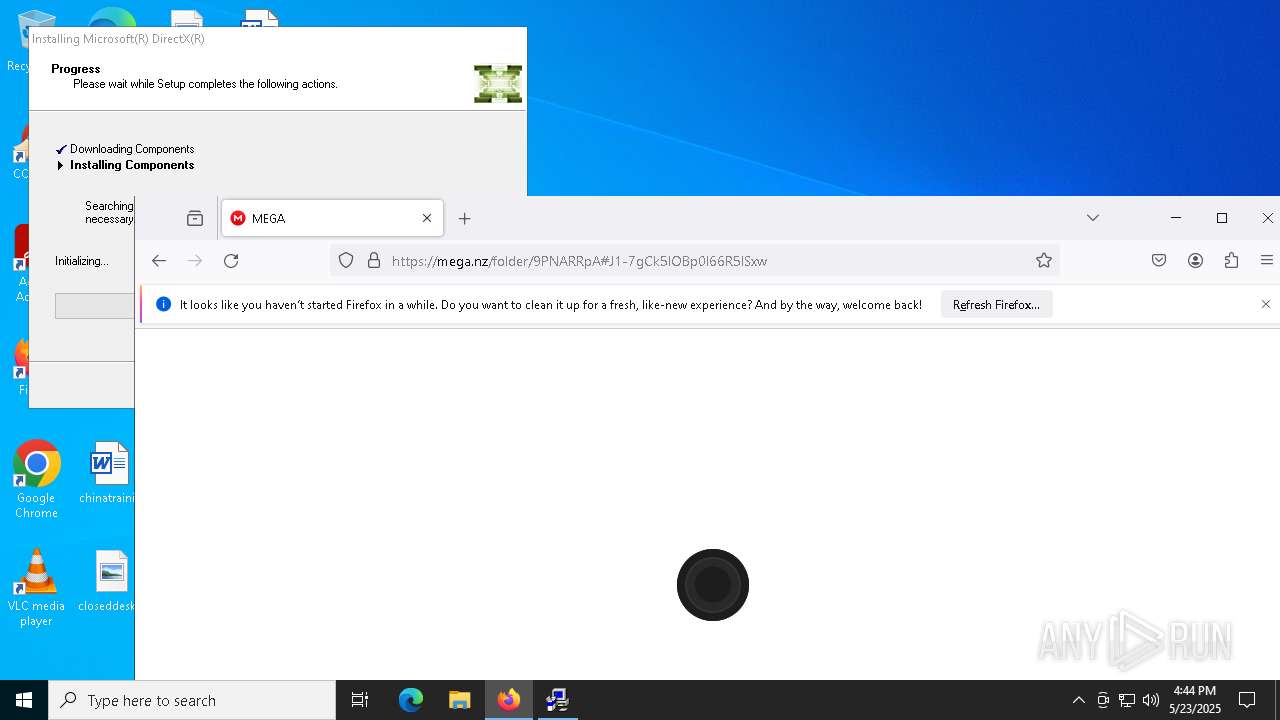The width and height of the screenshot is (1280, 720).
Task: Open the Windows Start menu
Action: tap(24, 700)
